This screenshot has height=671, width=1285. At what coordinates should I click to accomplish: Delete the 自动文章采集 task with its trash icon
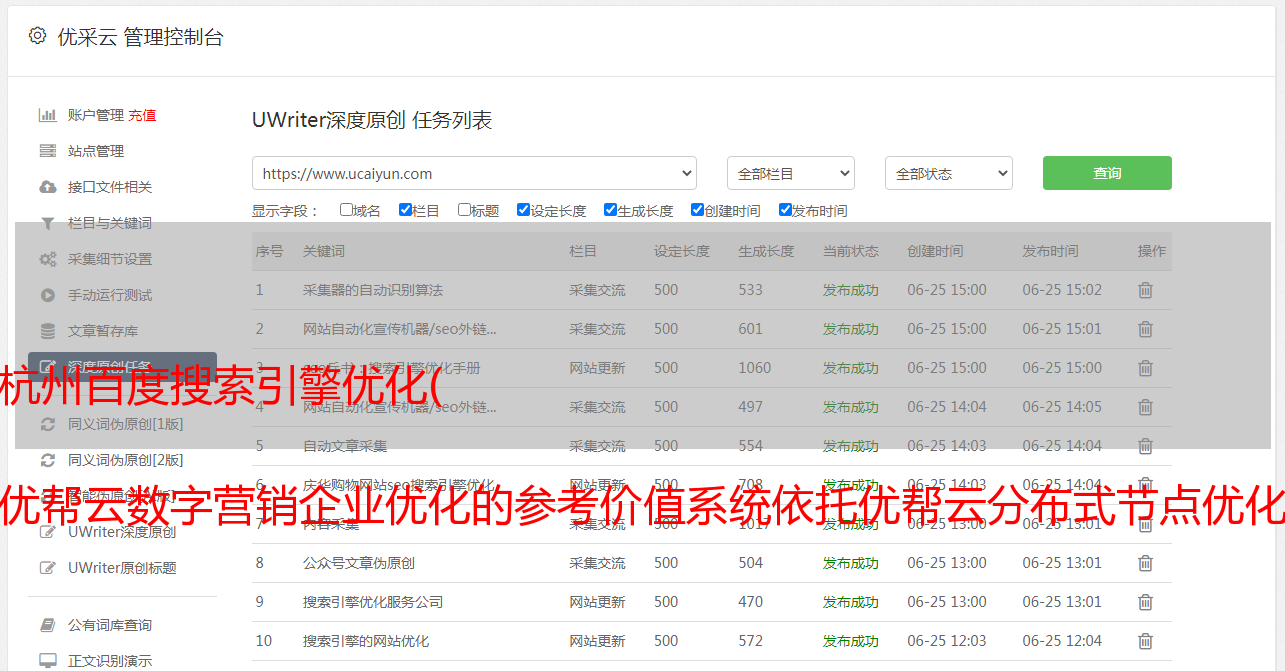point(1145,446)
